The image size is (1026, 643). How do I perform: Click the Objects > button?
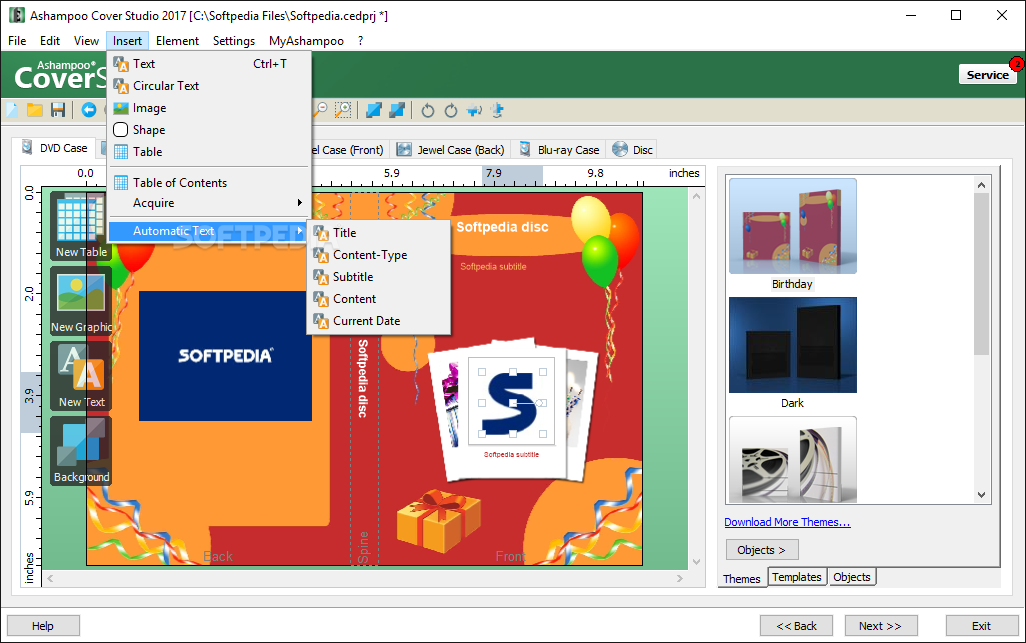click(762, 550)
